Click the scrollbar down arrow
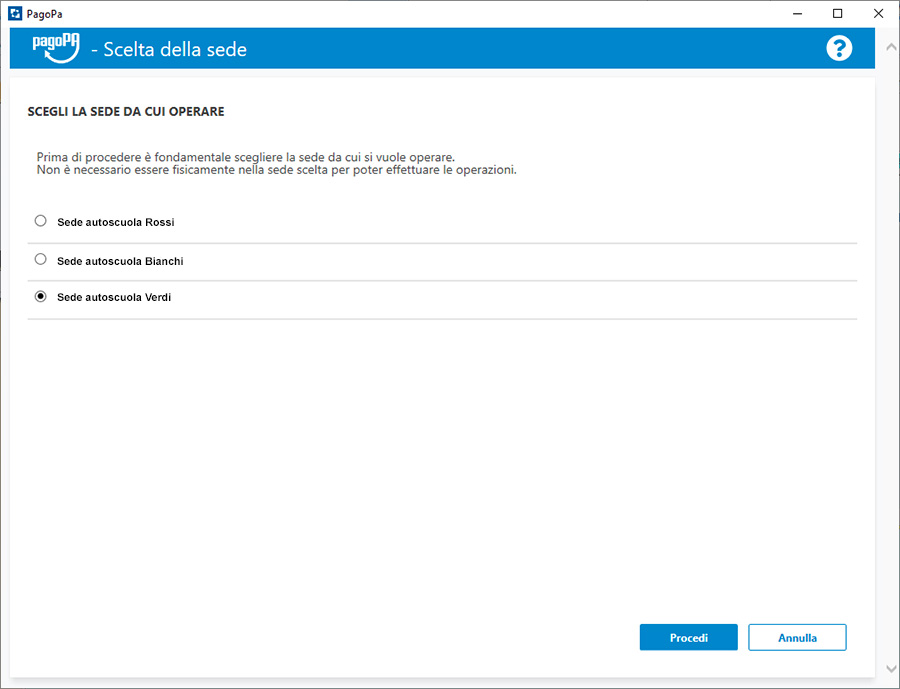 pos(890,667)
